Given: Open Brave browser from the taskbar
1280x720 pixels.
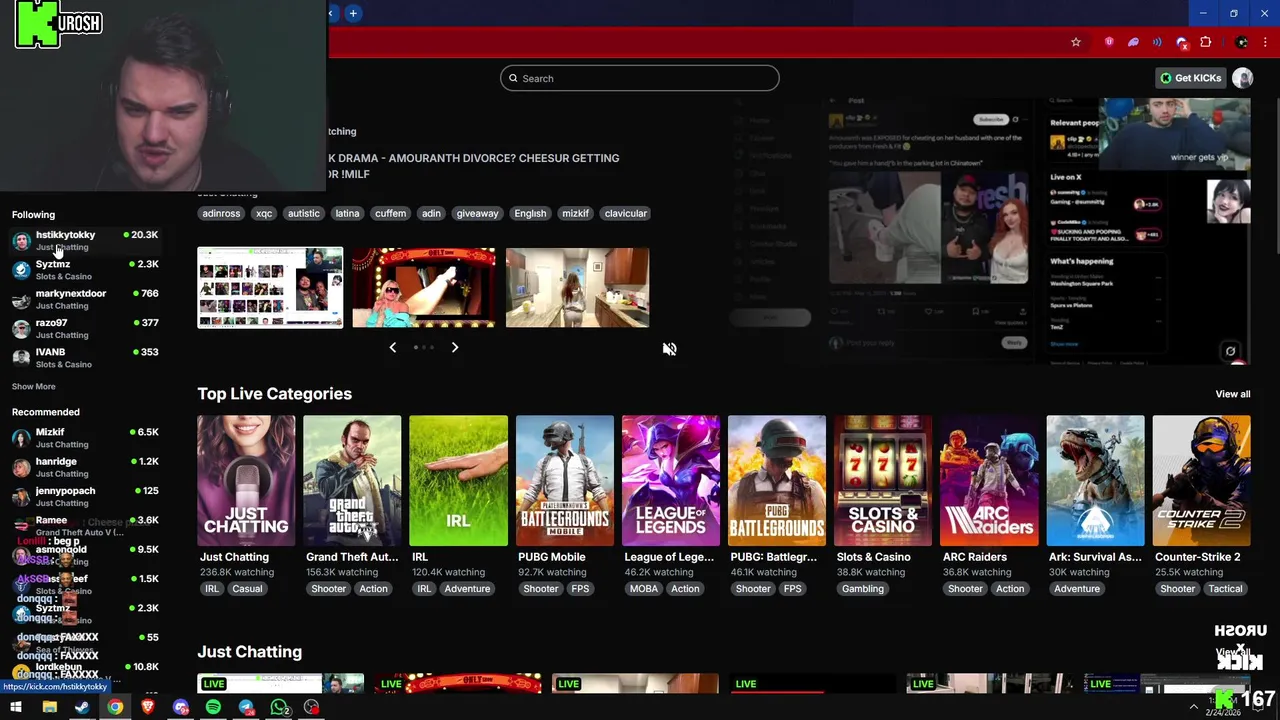Looking at the screenshot, I should pyautogui.click(x=148, y=707).
